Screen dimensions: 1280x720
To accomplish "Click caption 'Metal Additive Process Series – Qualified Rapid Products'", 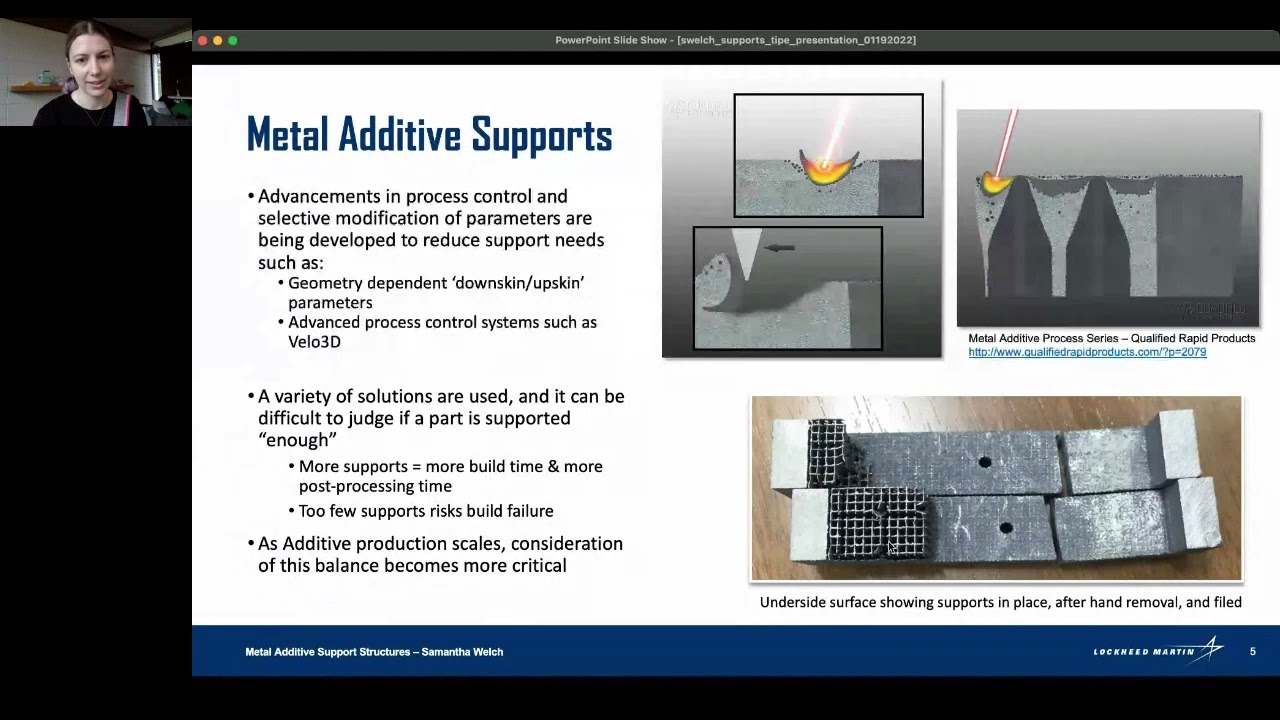I will point(1111,338).
